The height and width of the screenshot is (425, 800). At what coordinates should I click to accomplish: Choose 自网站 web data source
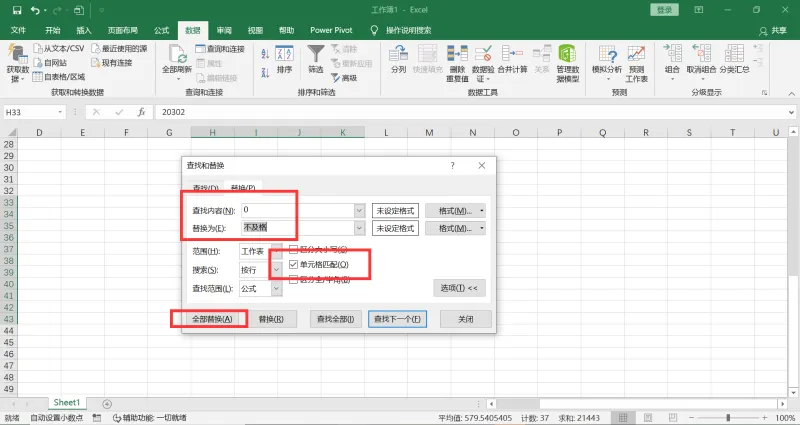pos(50,63)
